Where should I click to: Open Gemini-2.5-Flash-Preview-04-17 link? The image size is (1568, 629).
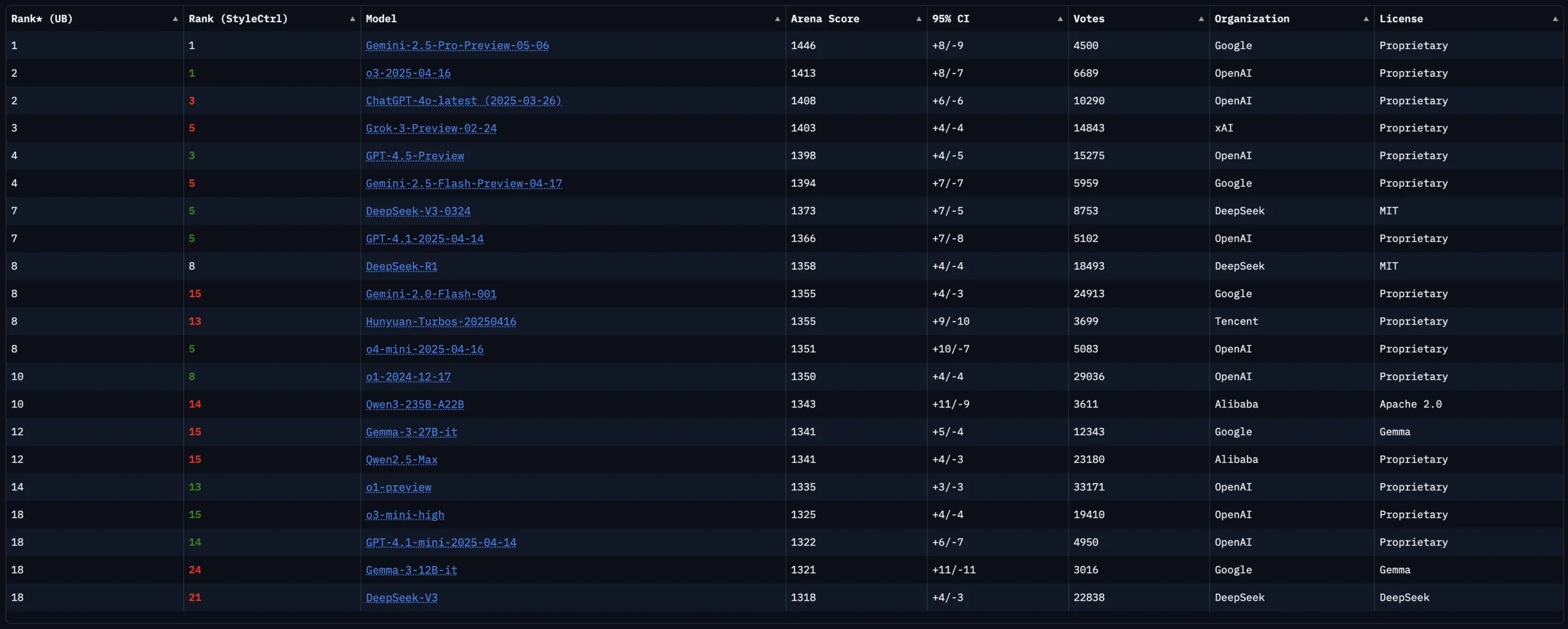coord(464,183)
